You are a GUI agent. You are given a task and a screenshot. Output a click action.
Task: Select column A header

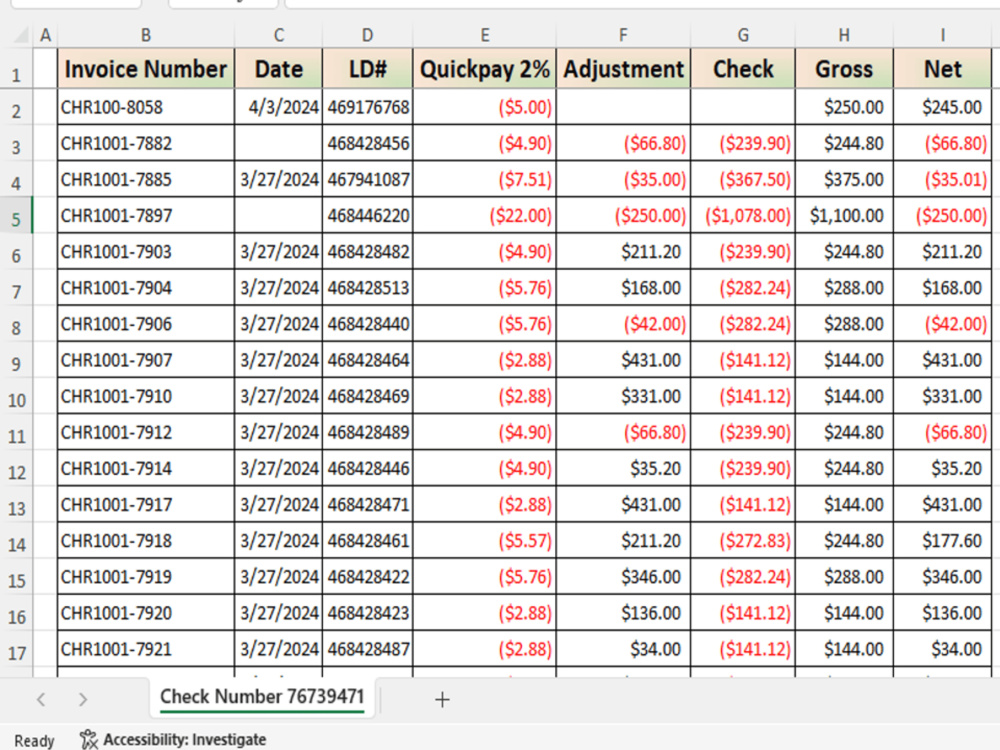pyautogui.click(x=46, y=33)
